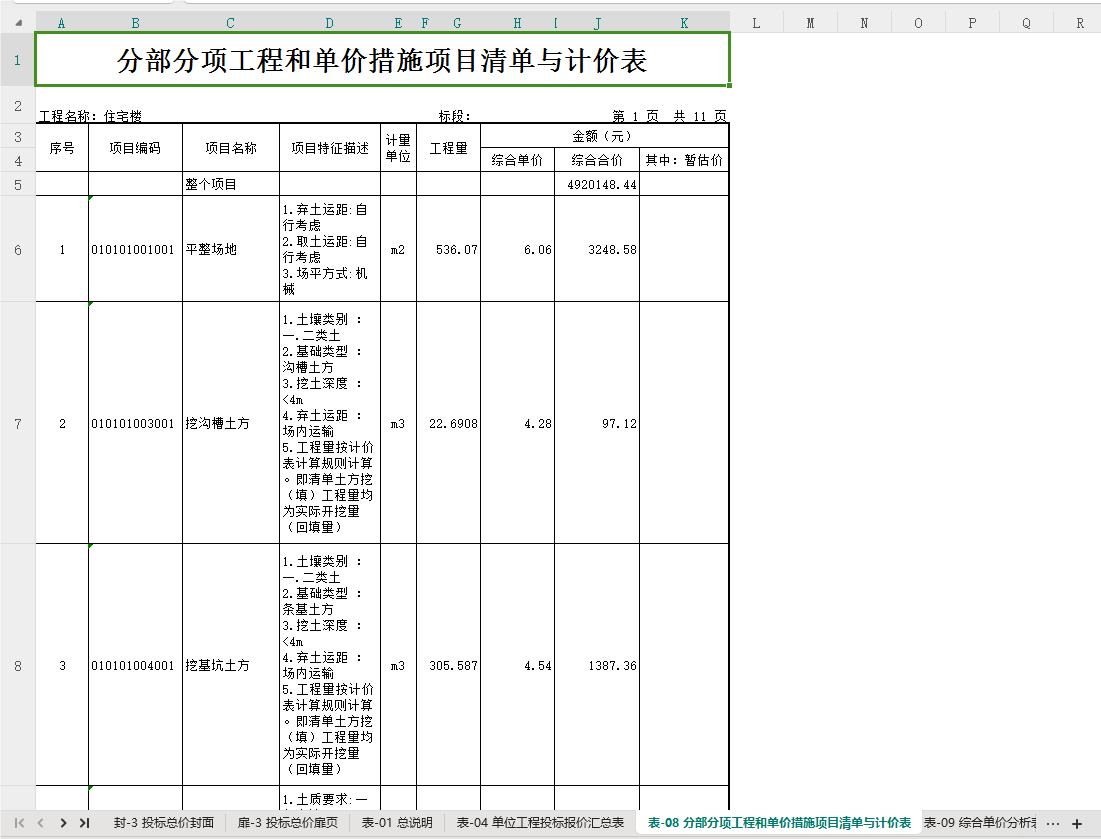Open the 表-01 总说明 sheet tab
1101x839 pixels.
tap(397, 823)
